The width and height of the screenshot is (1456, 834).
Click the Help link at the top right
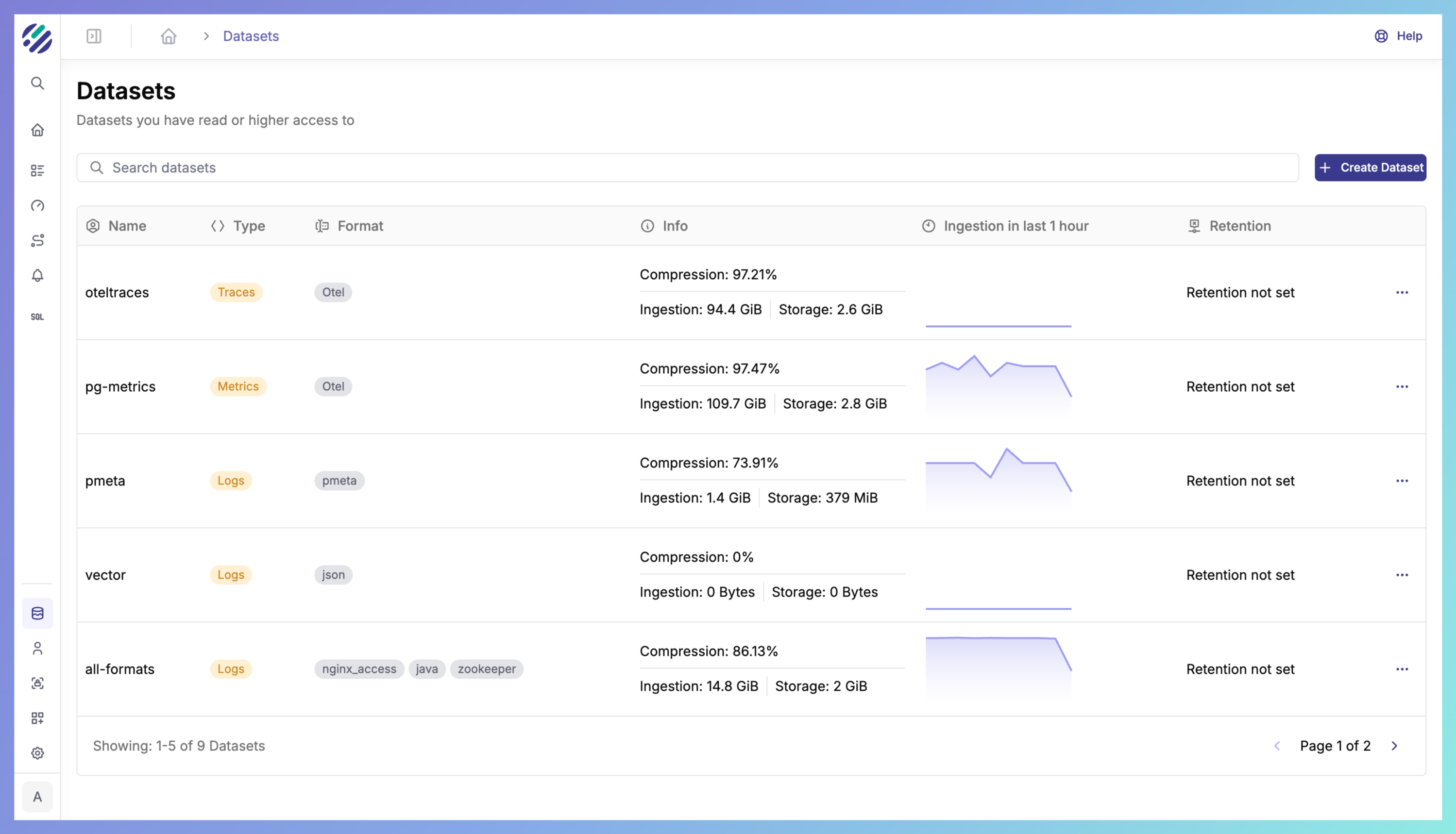point(1399,36)
